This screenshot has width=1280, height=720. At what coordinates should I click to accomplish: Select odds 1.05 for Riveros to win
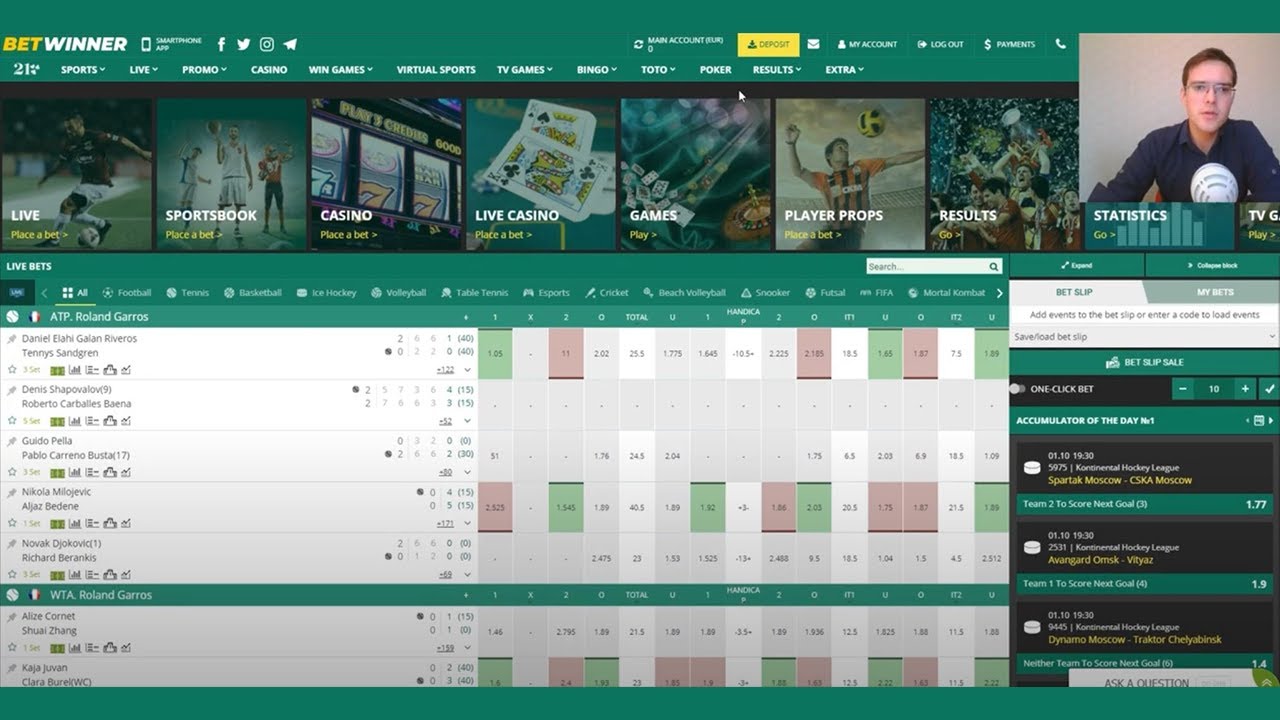[x=495, y=354]
